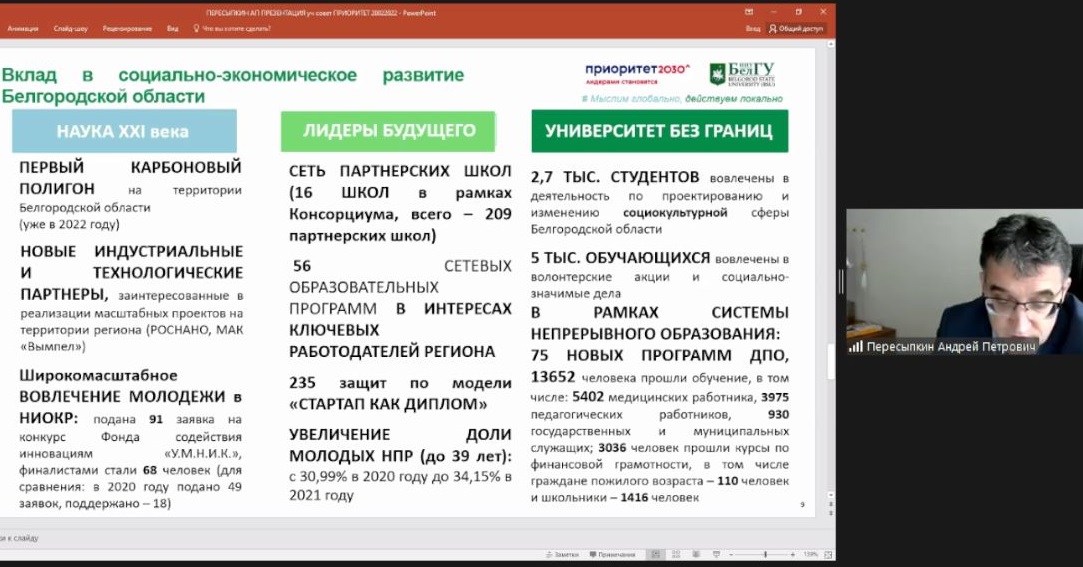Switch to the Слайд-шоу ribbon tab

70,29
